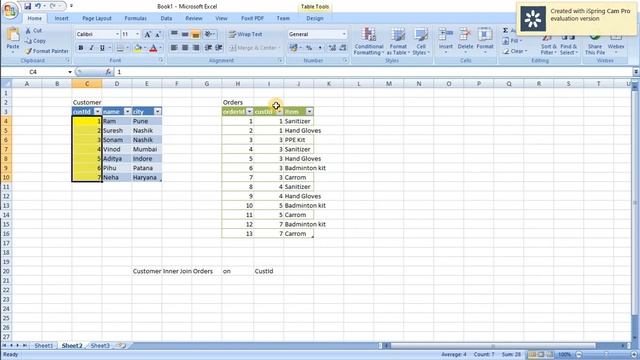Click the Office Button logo
This screenshot has height=360, width=640.
[x=10, y=10]
